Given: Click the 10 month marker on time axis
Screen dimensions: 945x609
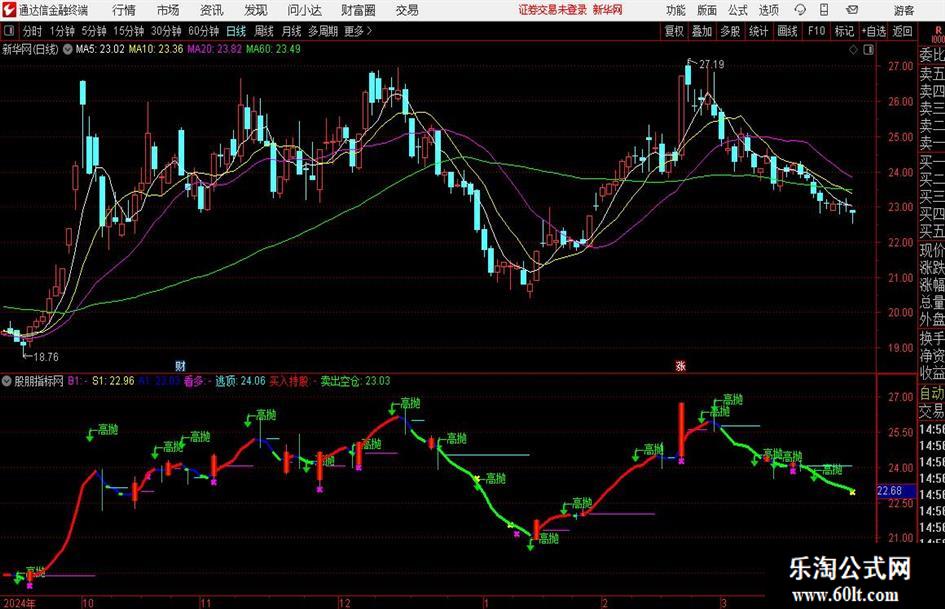Looking at the screenshot, I should pos(87,603).
